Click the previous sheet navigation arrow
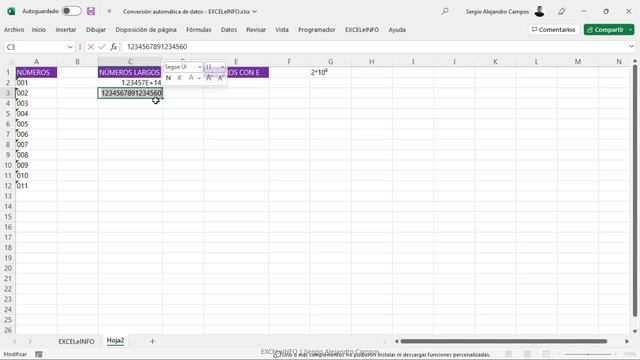The image size is (640, 360). pos(15,341)
